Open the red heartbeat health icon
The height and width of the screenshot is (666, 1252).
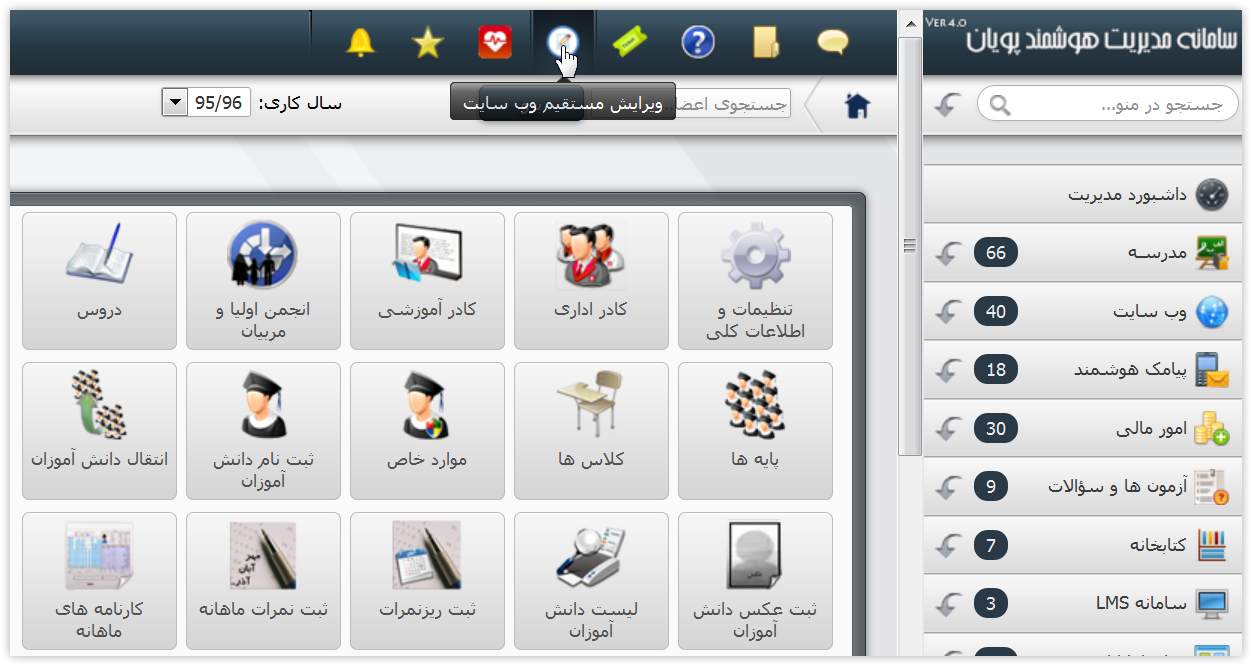495,42
